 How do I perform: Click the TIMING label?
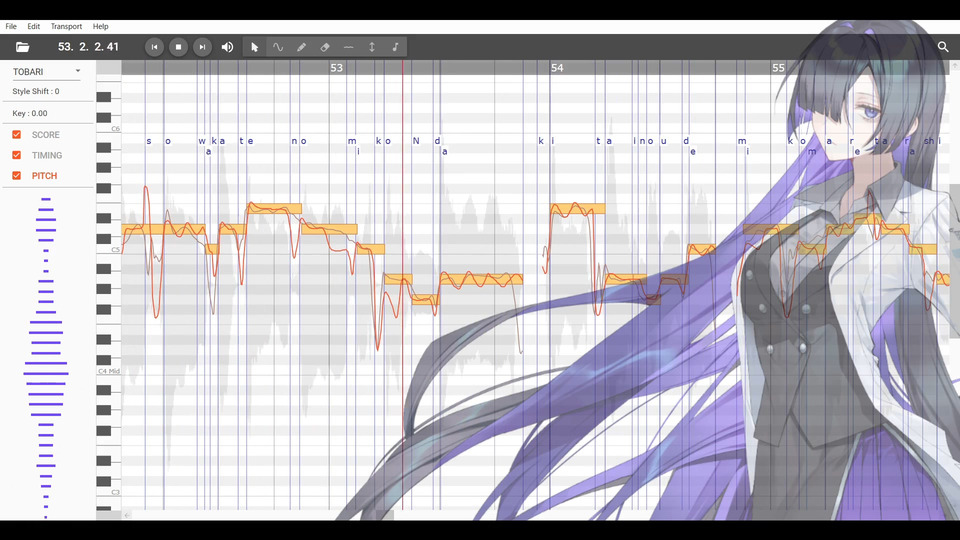pos(47,156)
